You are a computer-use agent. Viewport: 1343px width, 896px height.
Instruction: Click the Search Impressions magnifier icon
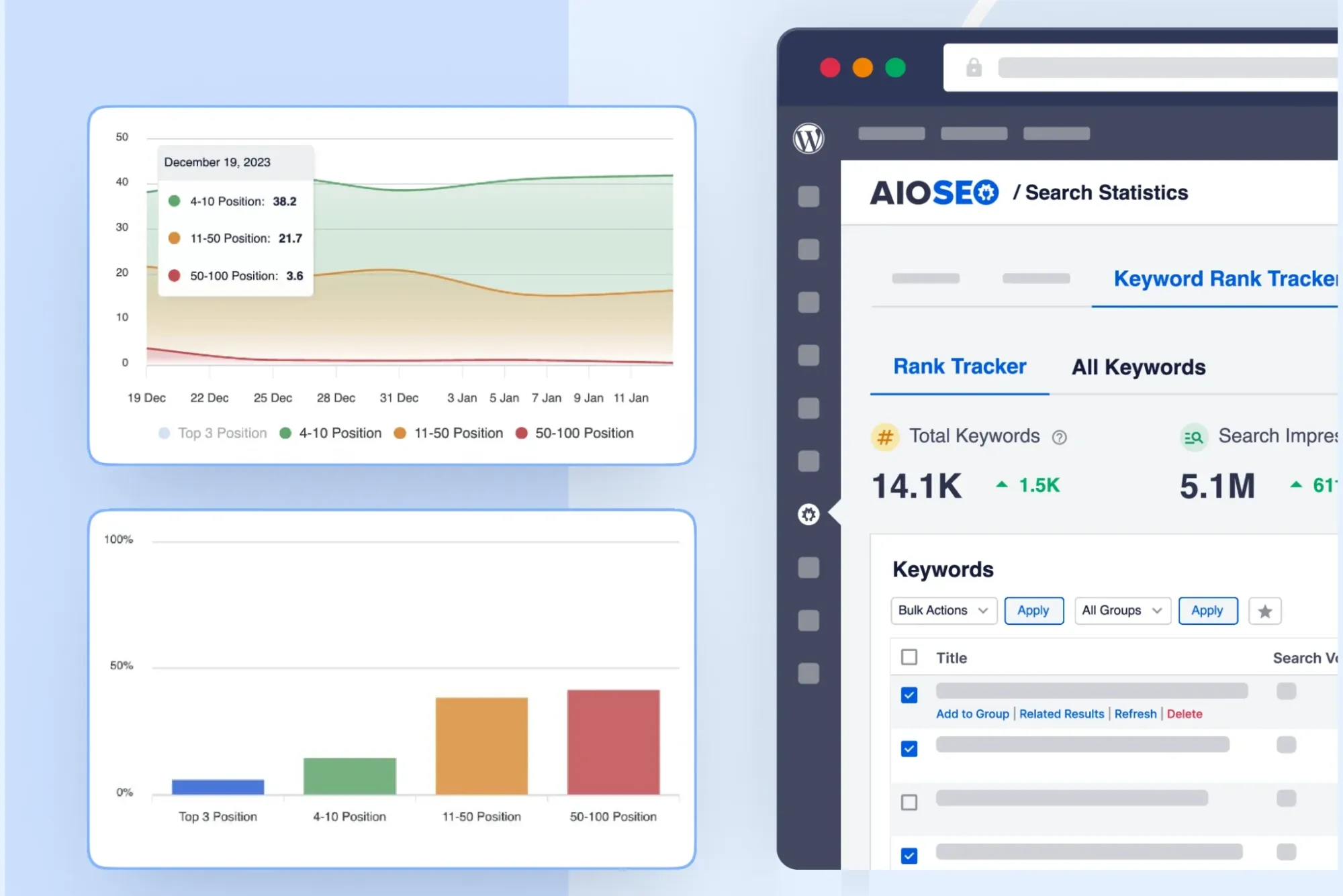(1193, 438)
